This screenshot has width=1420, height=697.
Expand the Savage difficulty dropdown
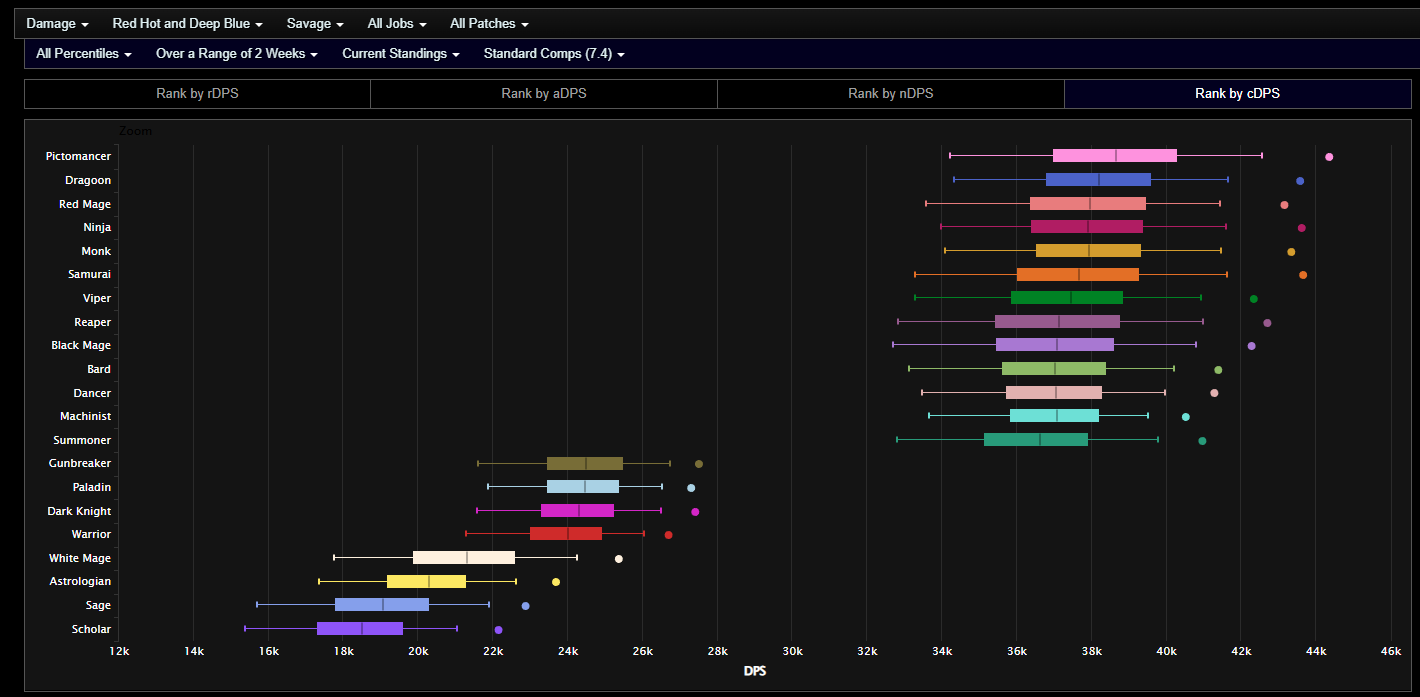click(315, 23)
